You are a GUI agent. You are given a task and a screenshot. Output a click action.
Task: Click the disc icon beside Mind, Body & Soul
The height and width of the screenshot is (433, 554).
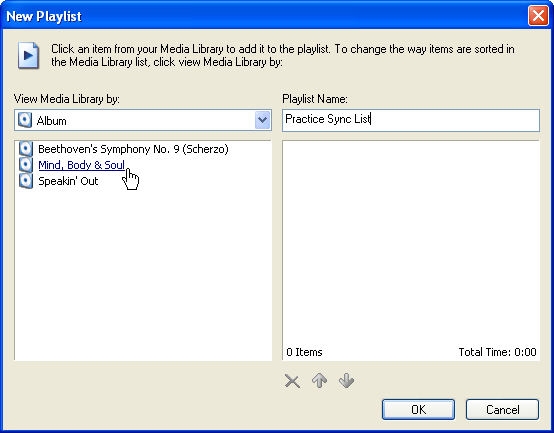pyautogui.click(x=26, y=165)
